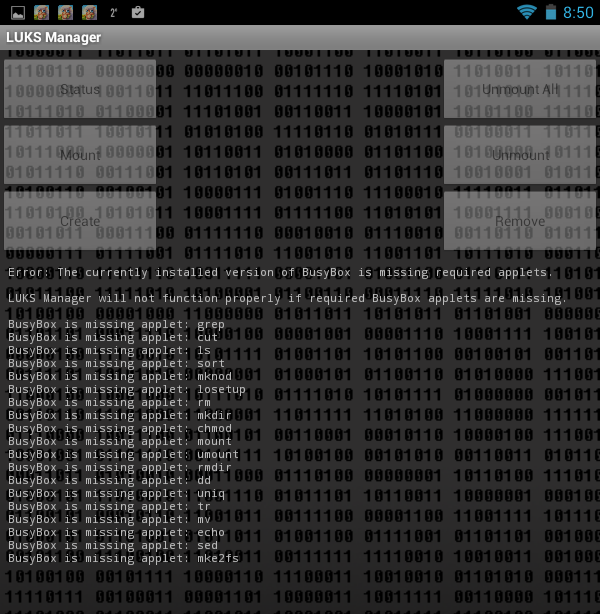Tap the Status button
This screenshot has height=614, width=600.
click(80, 89)
